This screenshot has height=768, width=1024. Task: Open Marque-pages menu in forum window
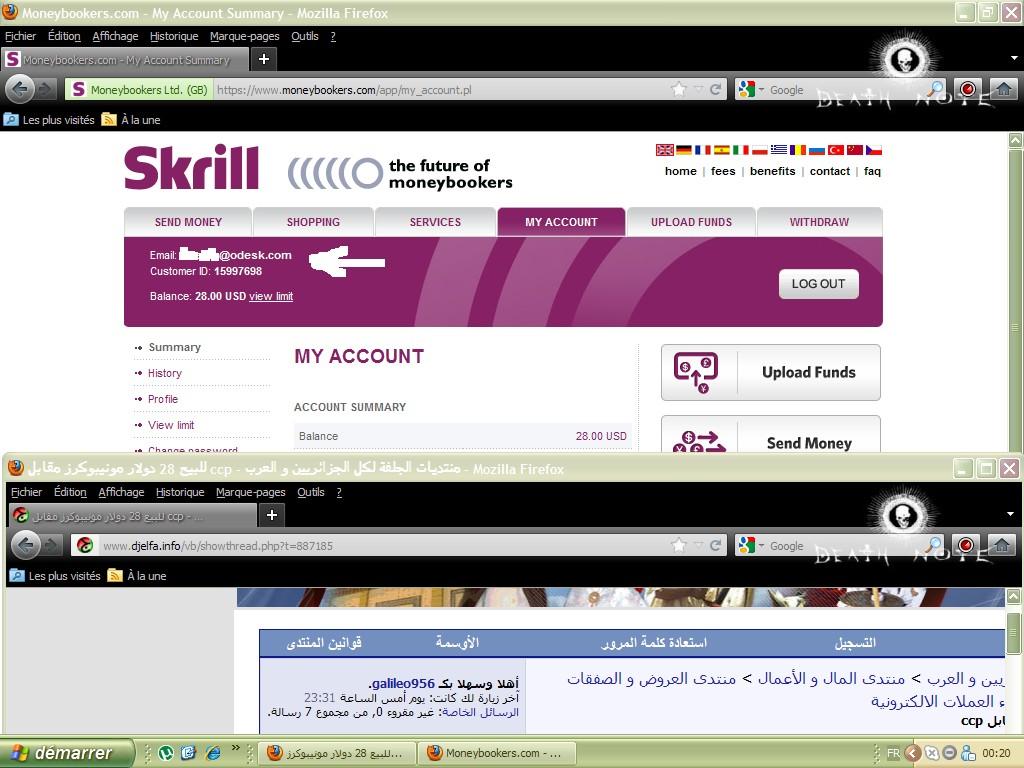(x=251, y=492)
